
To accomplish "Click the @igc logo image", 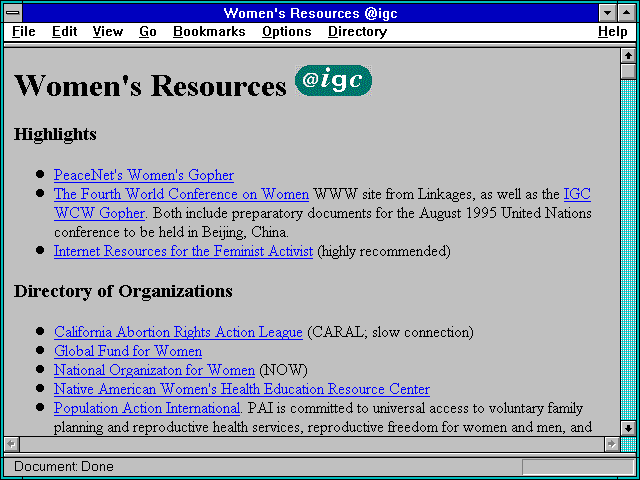I will pyautogui.click(x=333, y=80).
